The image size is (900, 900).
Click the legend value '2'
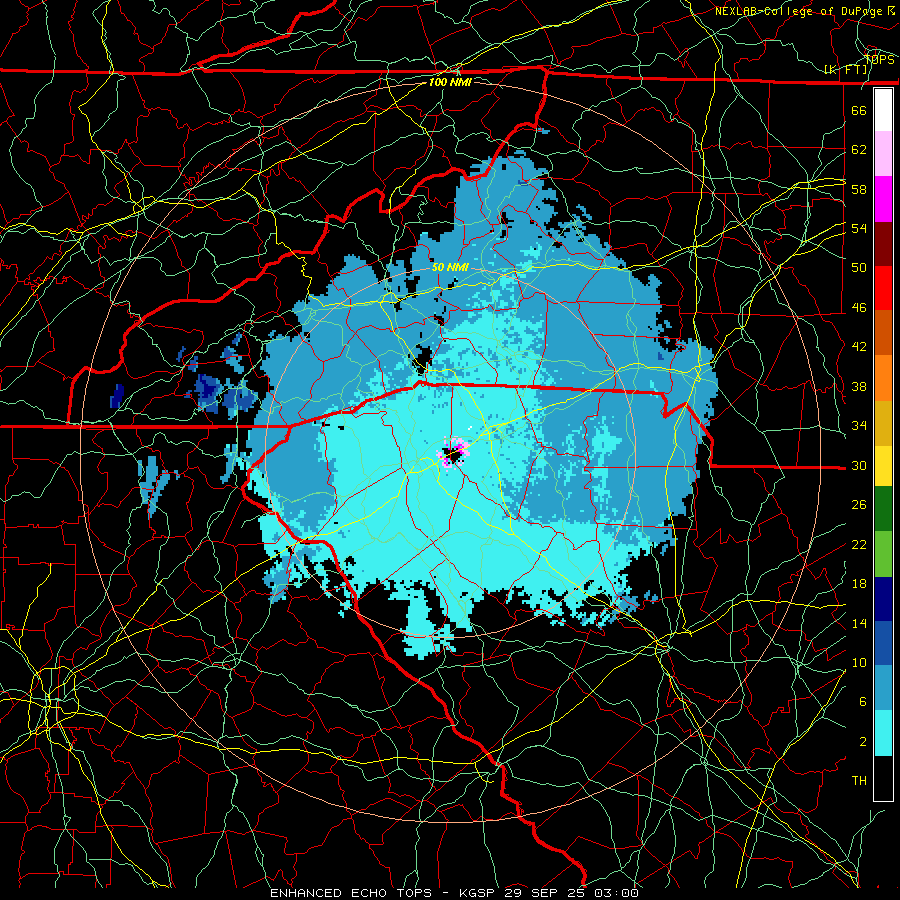coord(863,742)
